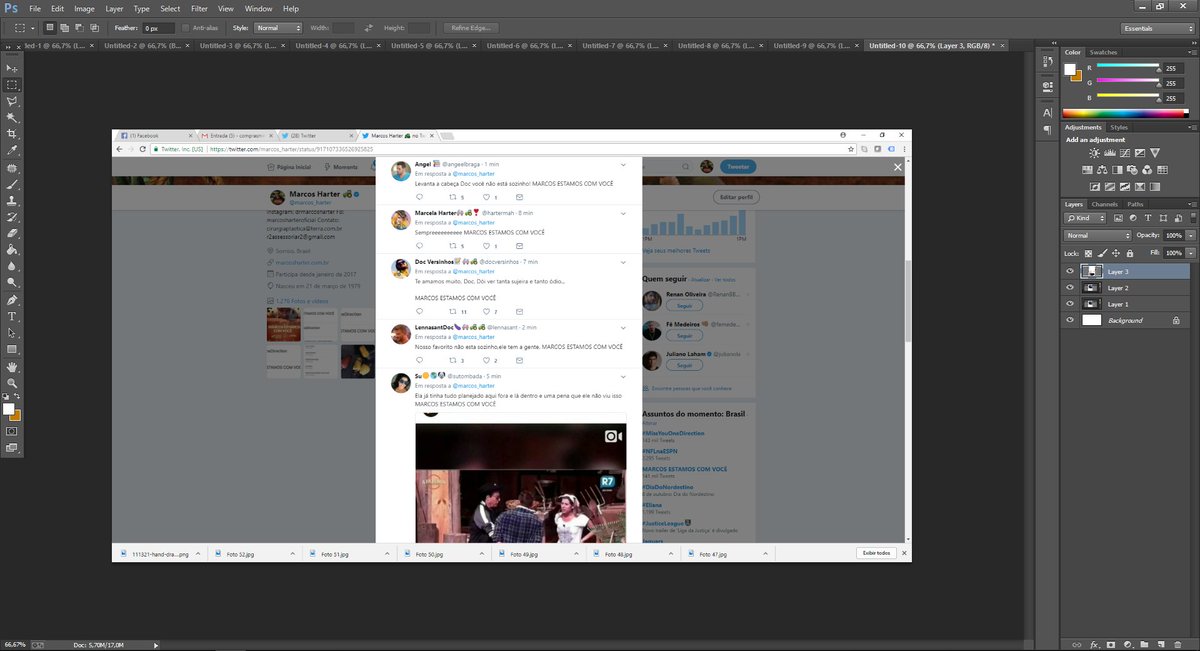Select the Eraser tool
This screenshot has height=651, width=1200.
pyautogui.click(x=12, y=234)
